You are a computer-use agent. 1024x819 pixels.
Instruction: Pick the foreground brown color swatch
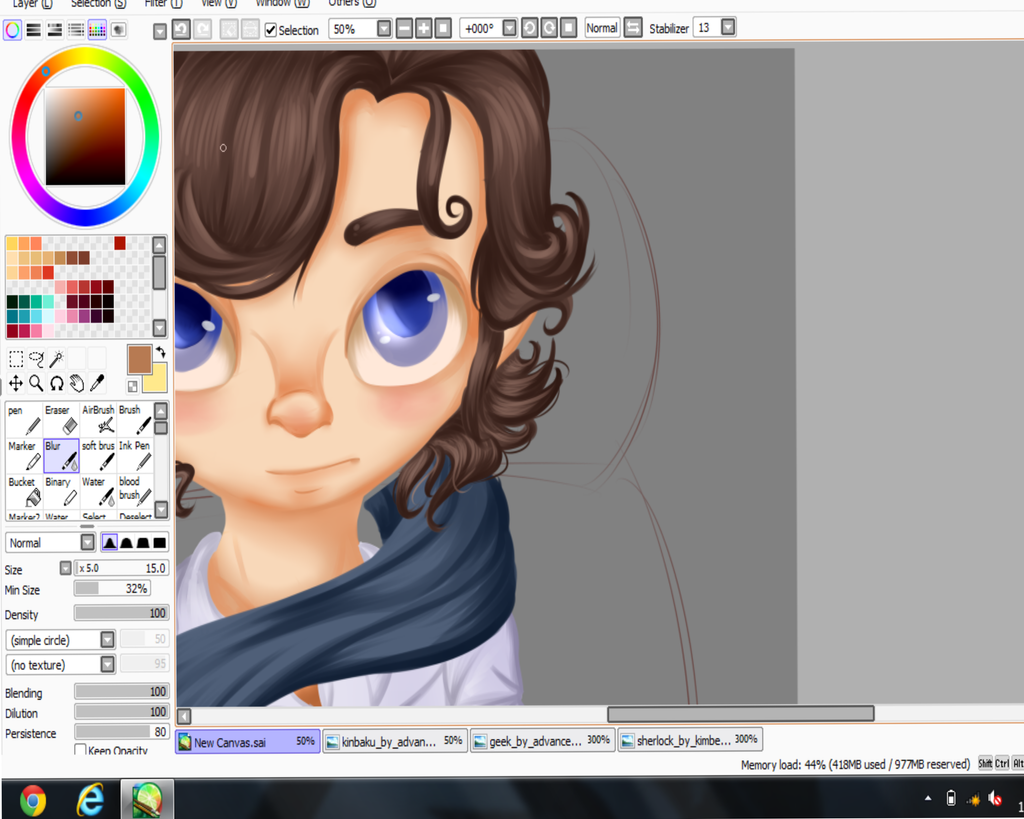[139, 359]
